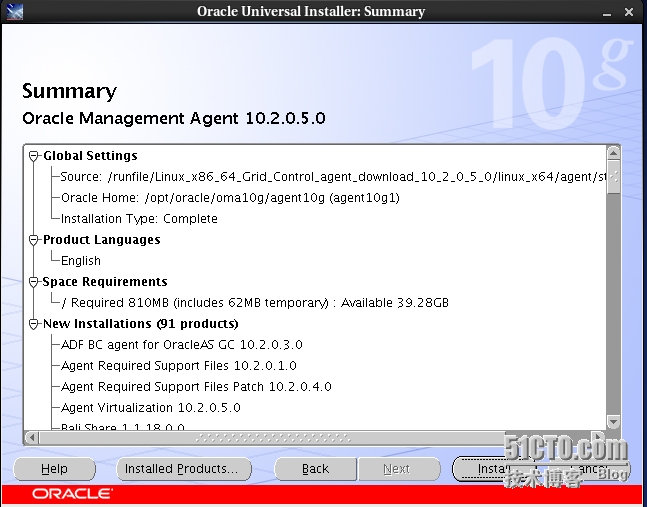Select the Space Requirements heading

pos(105,282)
